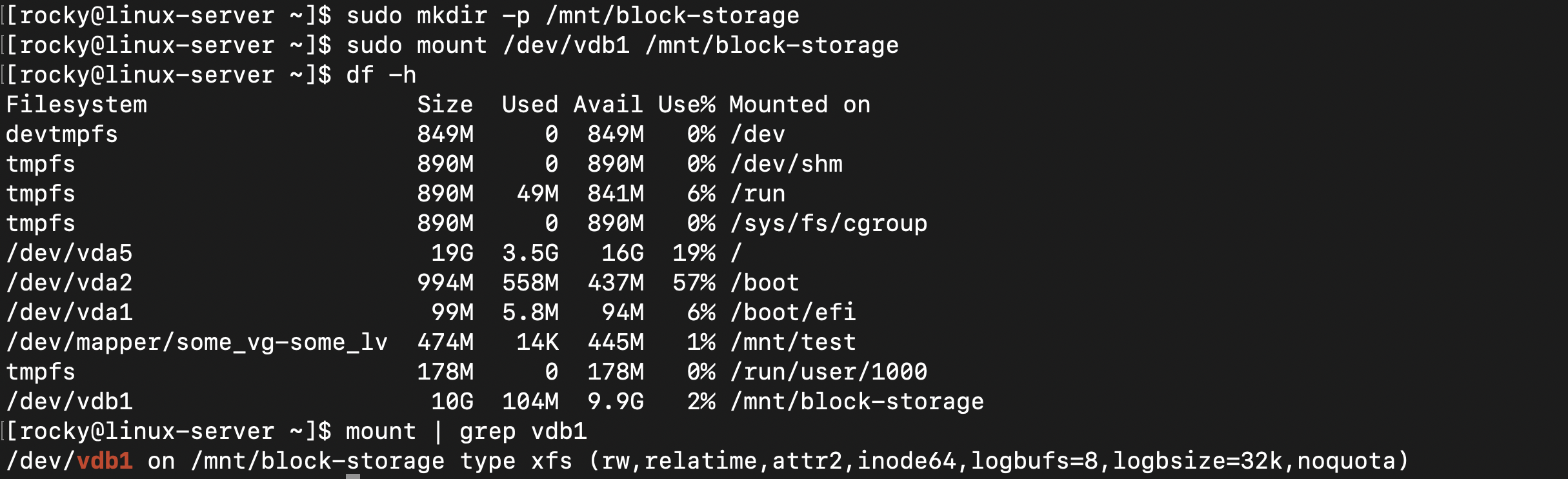Click the 'sudo mkdir -p' command text

[x=438, y=15]
